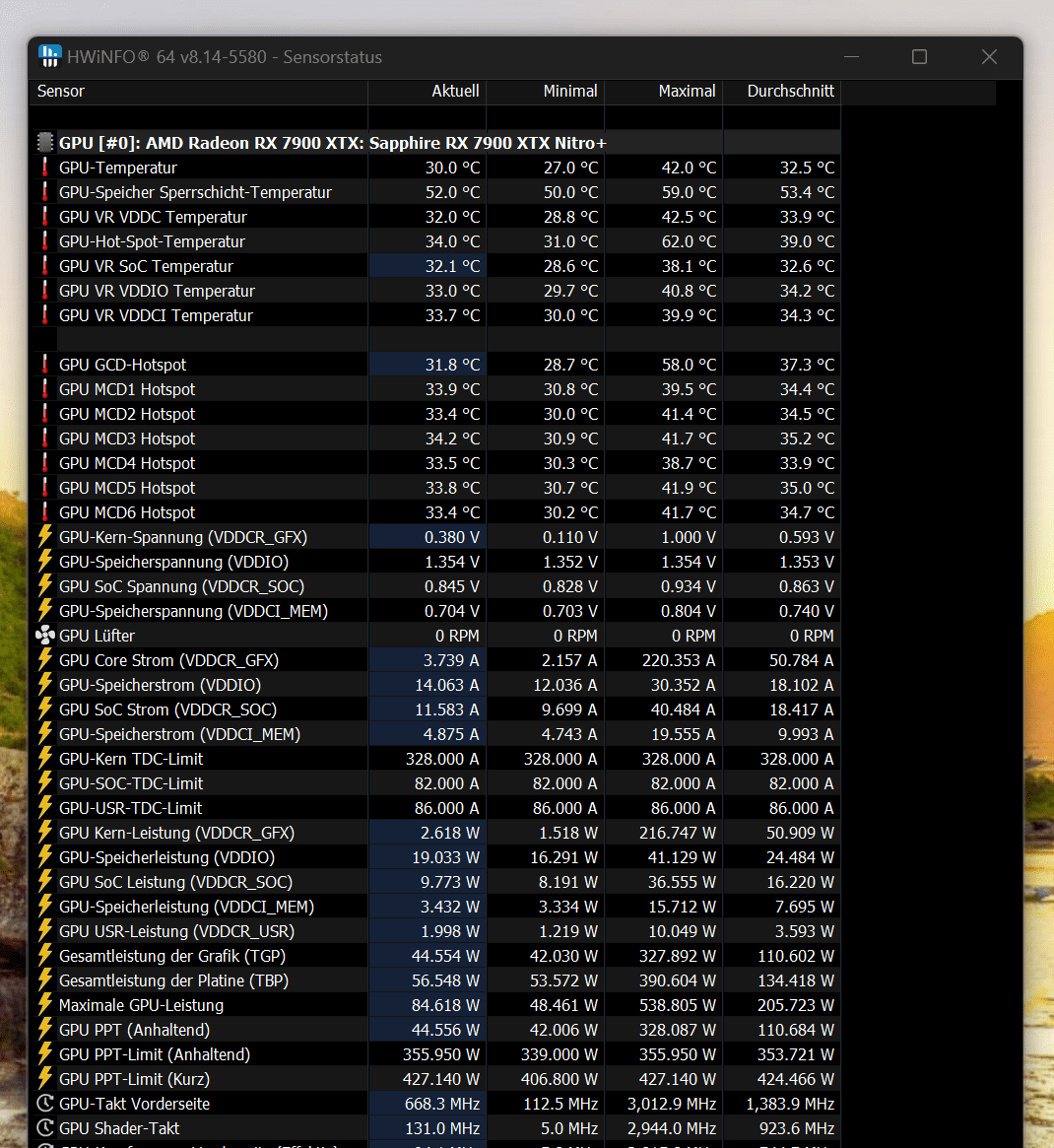Select the GPU-Speicherstrom (VDDIO) row
Screen dimensions: 1054x1148
point(435,685)
